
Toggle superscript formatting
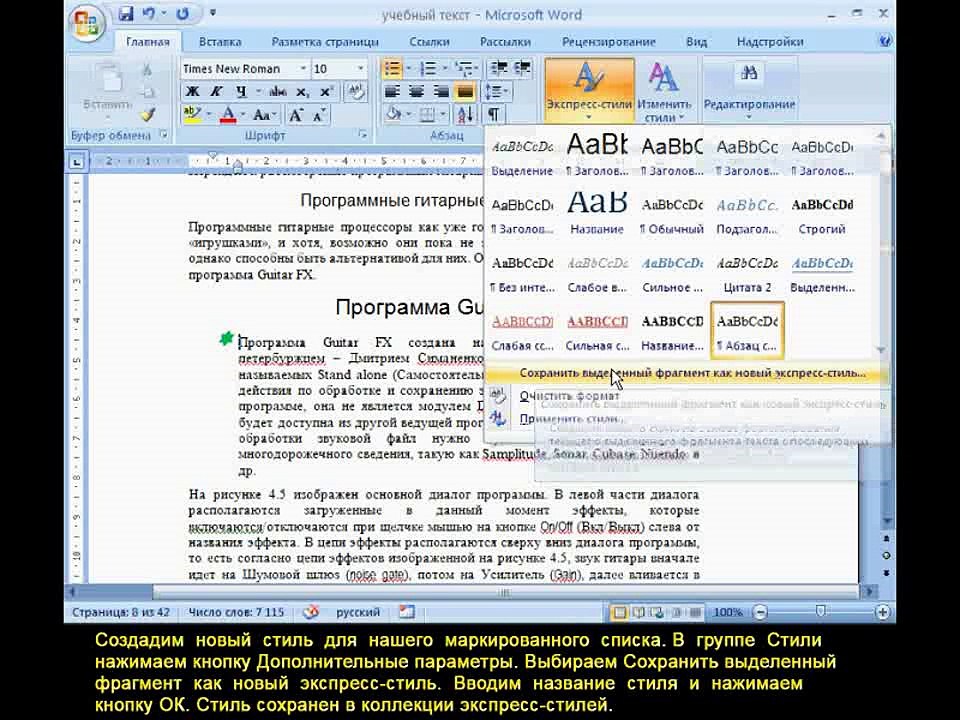[326, 92]
